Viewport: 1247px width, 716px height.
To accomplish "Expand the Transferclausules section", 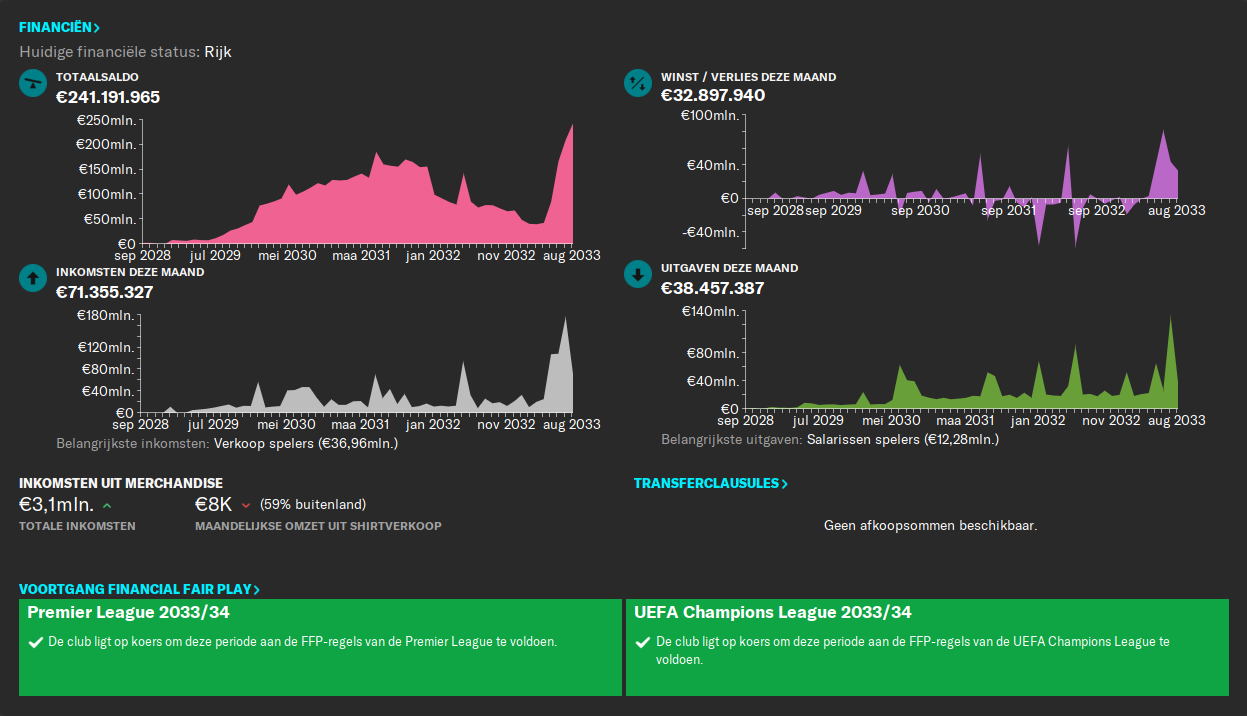I will (x=710, y=484).
